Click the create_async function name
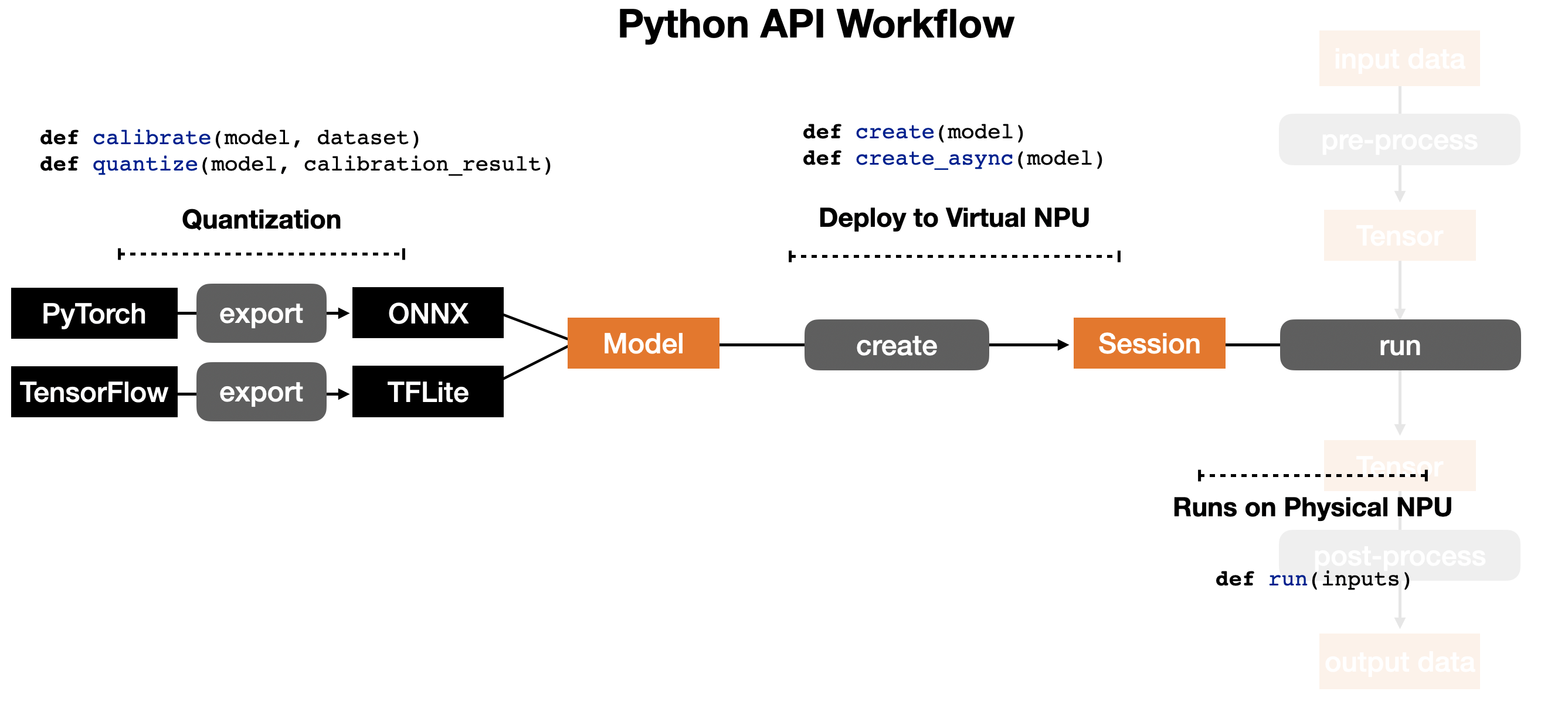This screenshot has width=1568, height=722. (x=934, y=159)
